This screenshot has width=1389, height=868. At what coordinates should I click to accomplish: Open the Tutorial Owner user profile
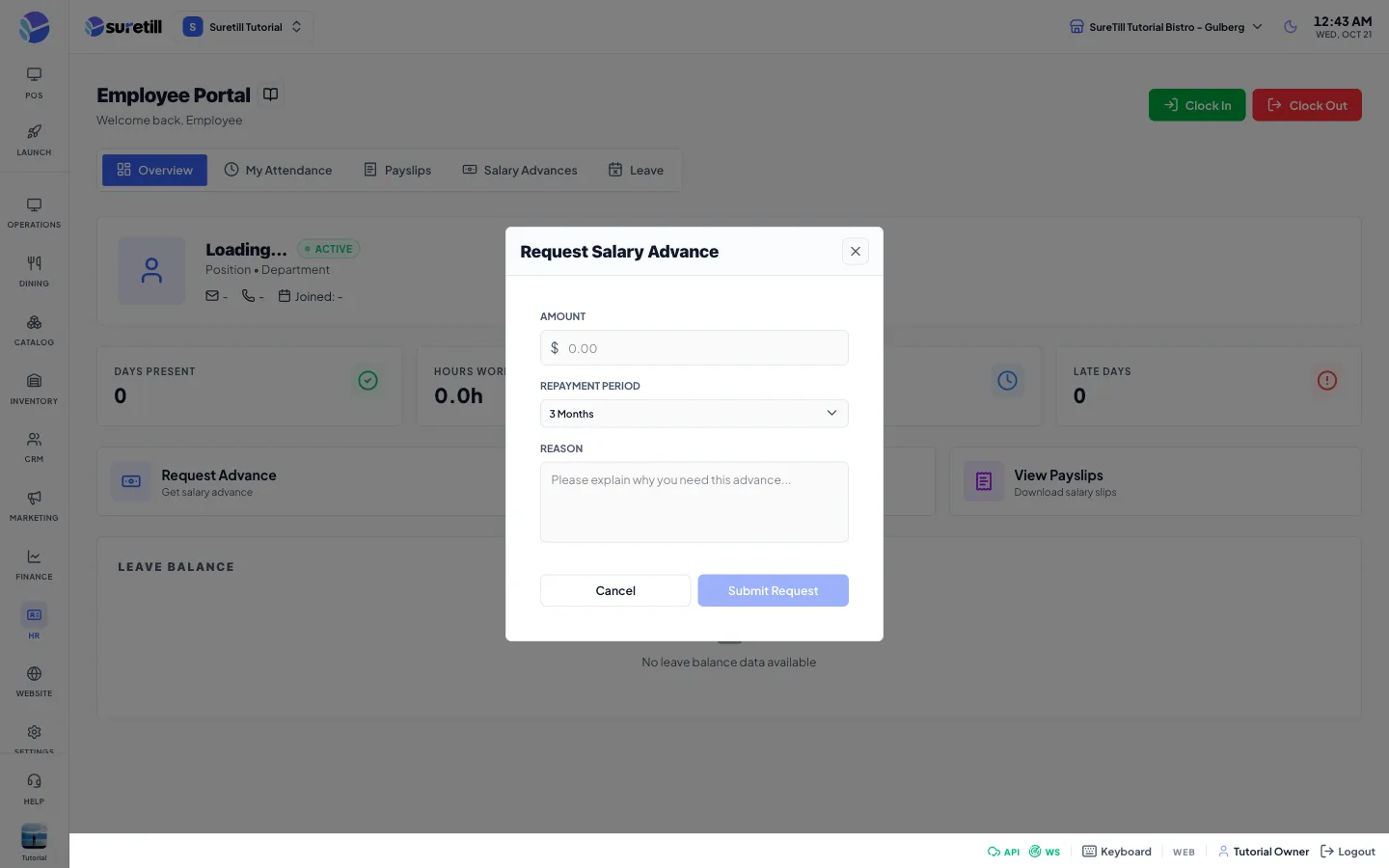tap(1264, 852)
